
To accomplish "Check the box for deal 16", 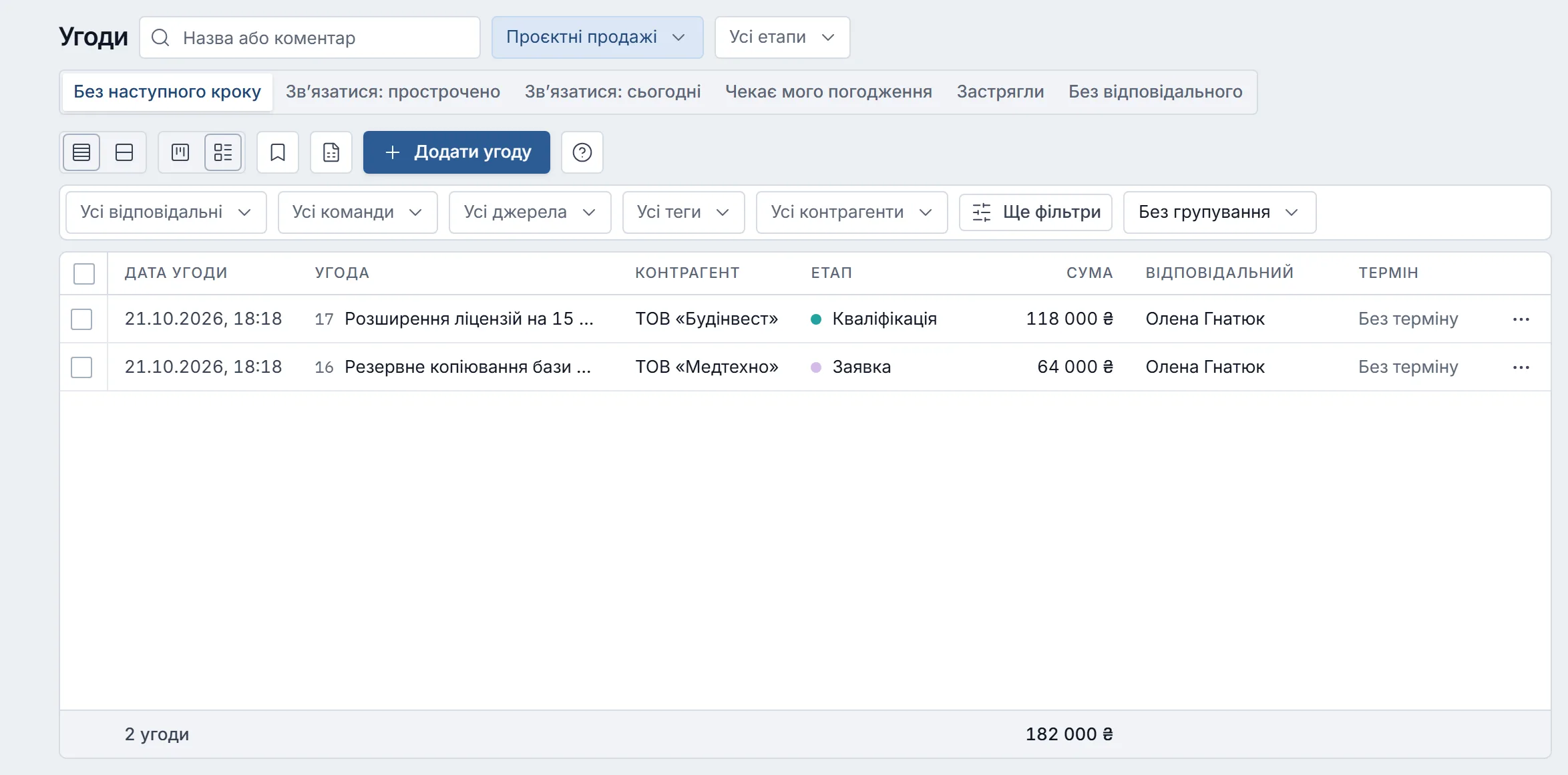I will [81, 367].
